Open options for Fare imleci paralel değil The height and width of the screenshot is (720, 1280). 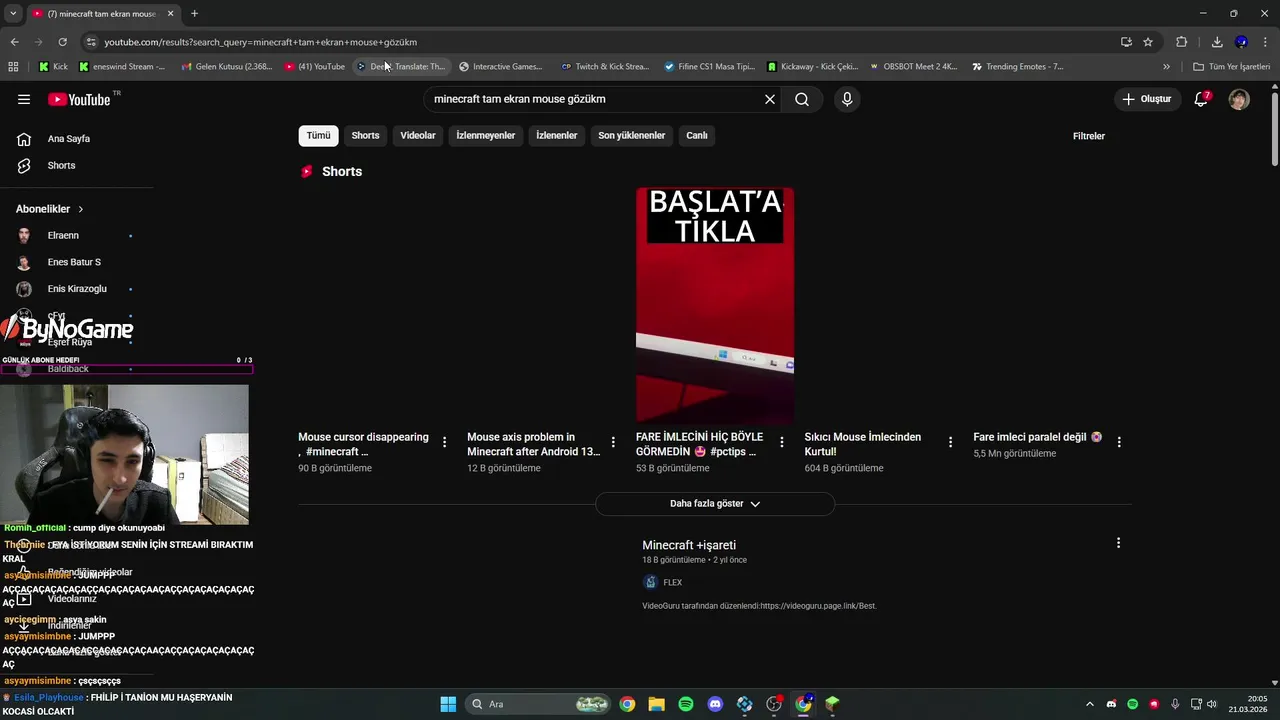[x=1119, y=442]
